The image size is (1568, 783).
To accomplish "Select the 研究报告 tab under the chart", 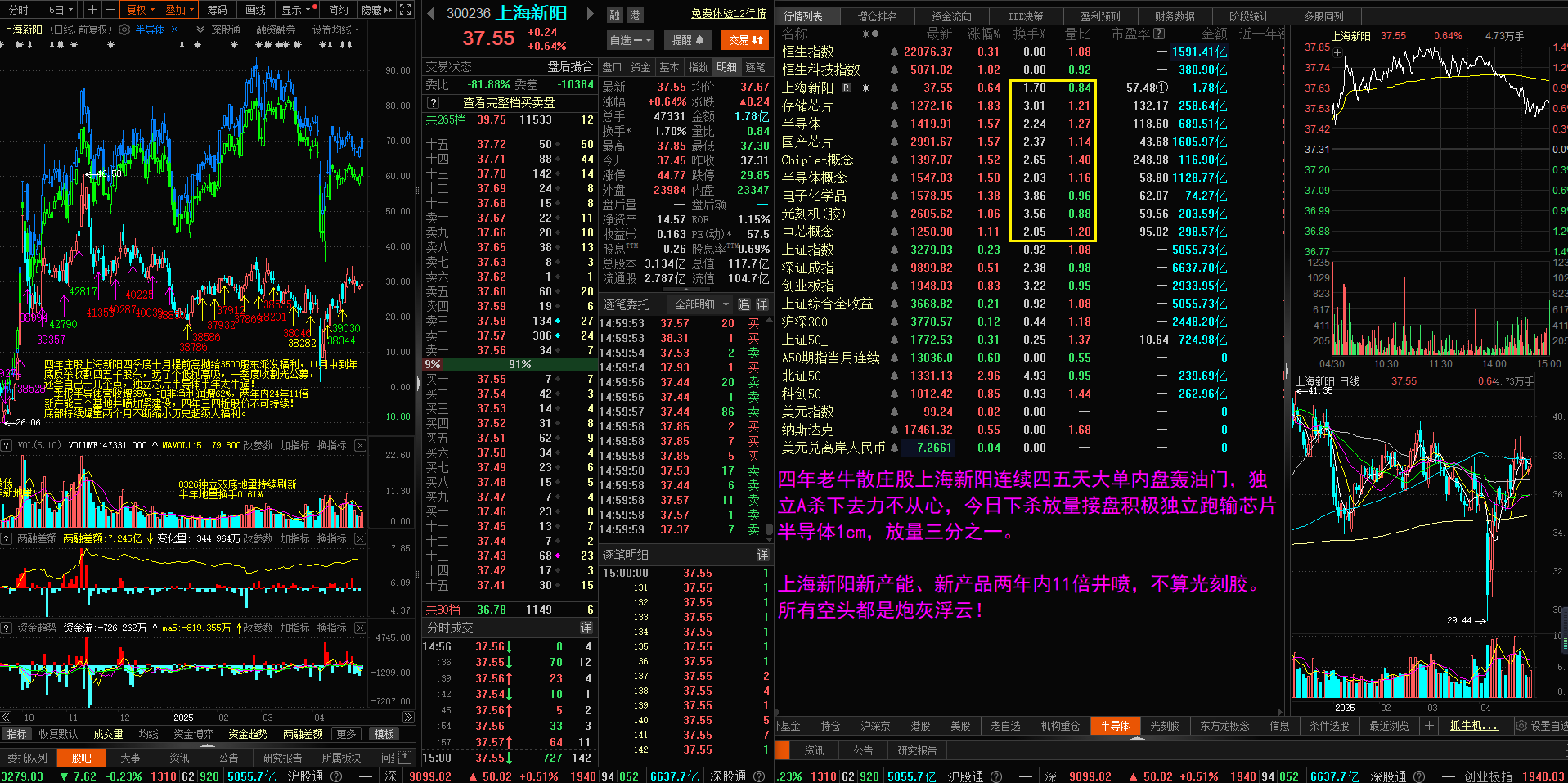I will click(282, 758).
